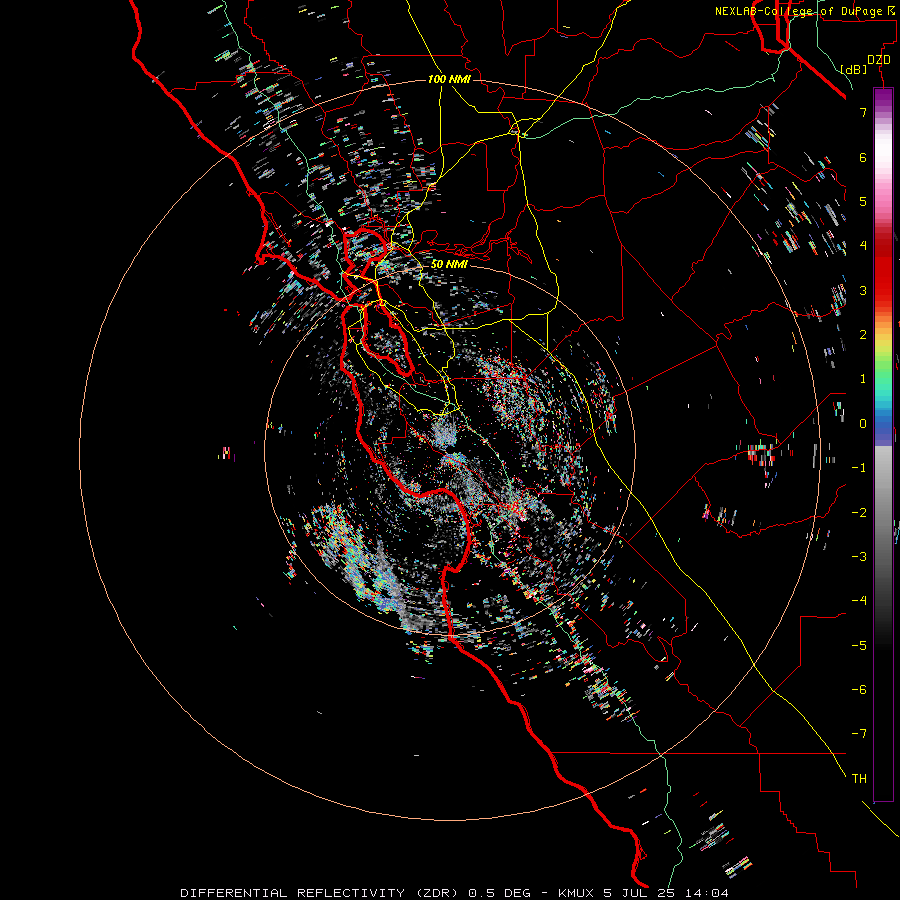Click the Differential Reflectivity caption at bottom
The height and width of the screenshot is (900, 900).
(455, 893)
